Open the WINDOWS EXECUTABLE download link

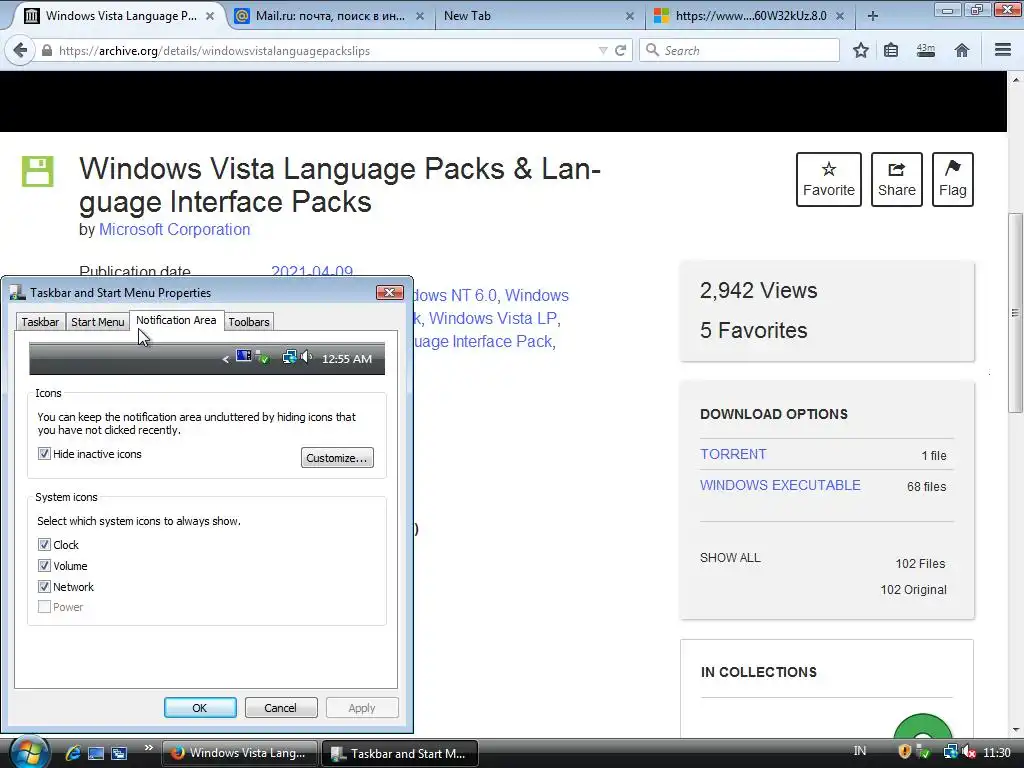point(780,485)
